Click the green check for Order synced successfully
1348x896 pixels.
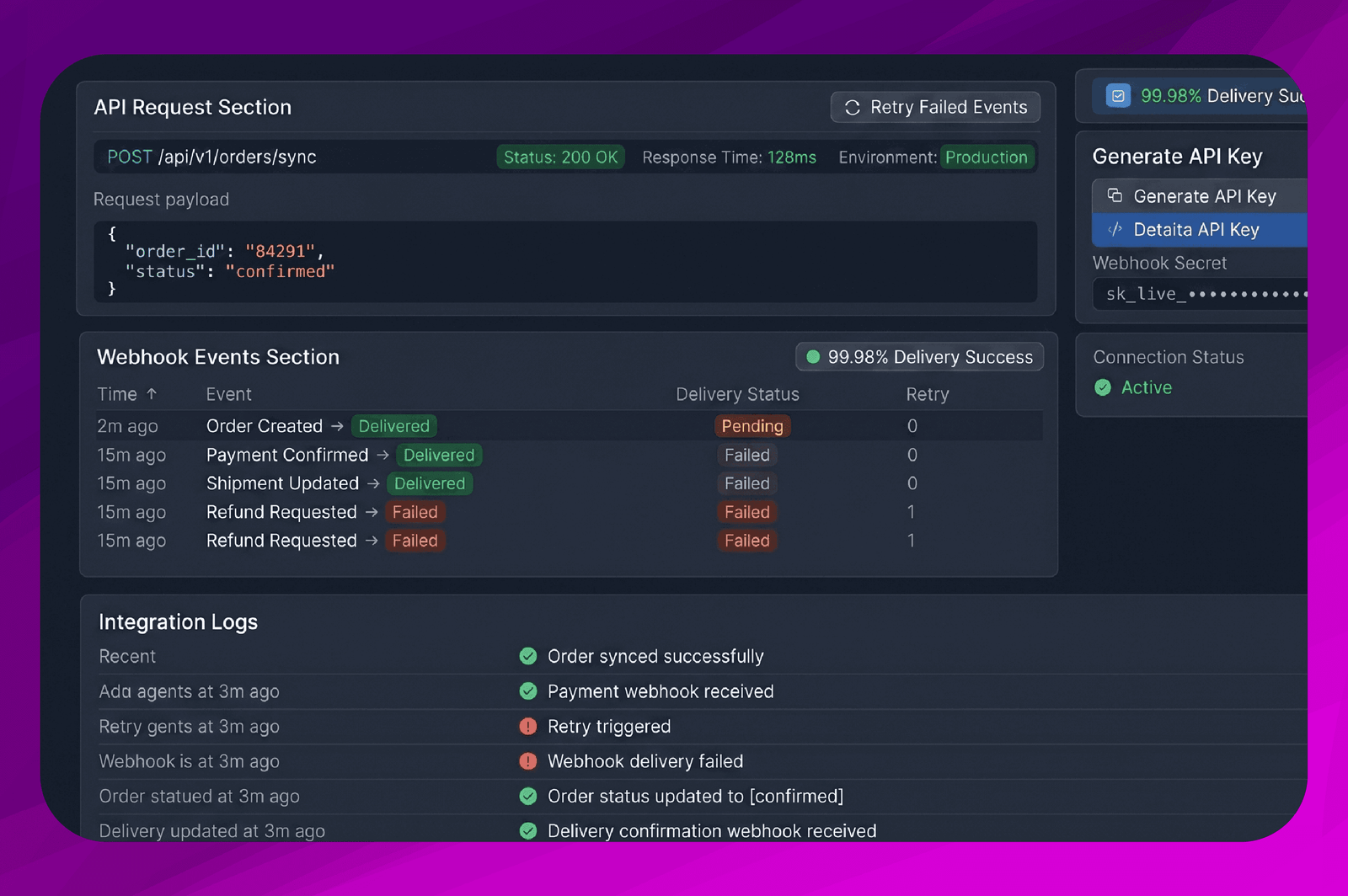pyautogui.click(x=528, y=656)
